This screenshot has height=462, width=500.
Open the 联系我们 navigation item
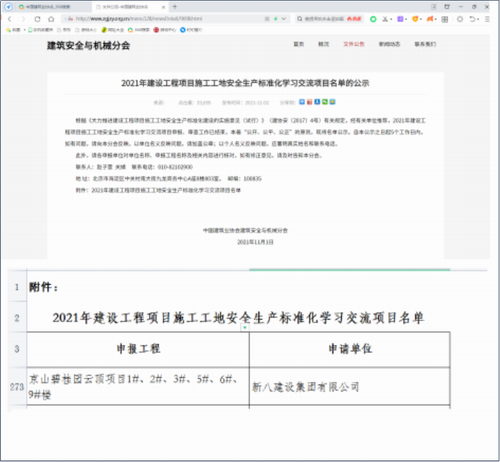[x=425, y=44]
